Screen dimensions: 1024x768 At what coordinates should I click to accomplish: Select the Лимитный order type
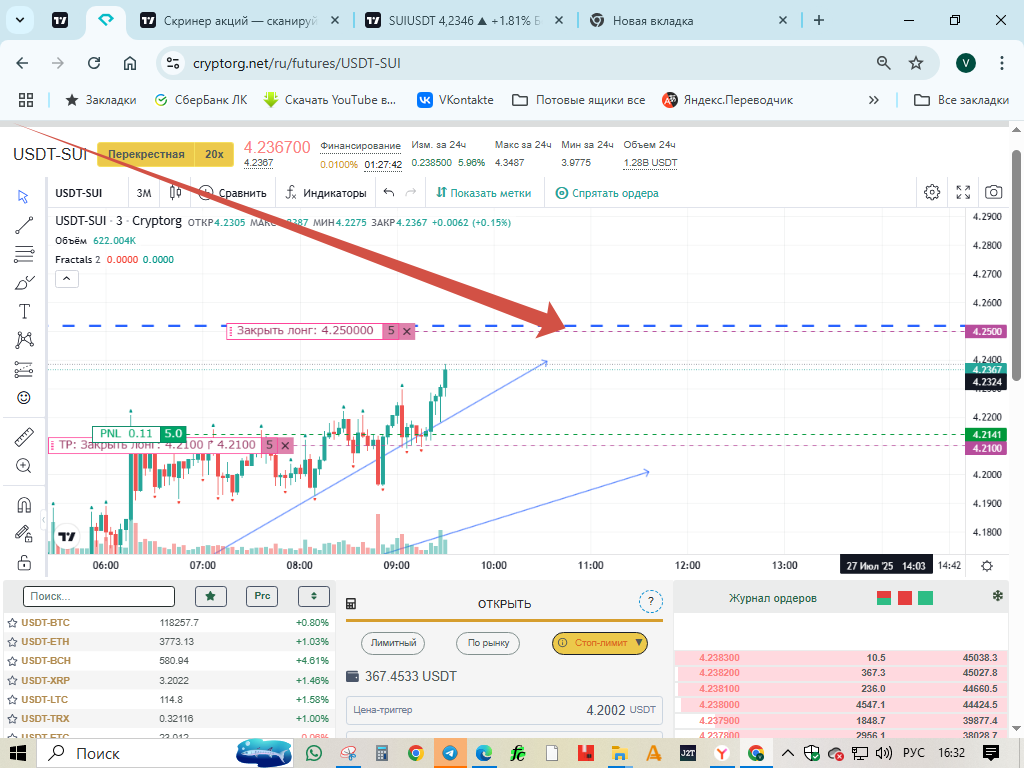[393, 643]
